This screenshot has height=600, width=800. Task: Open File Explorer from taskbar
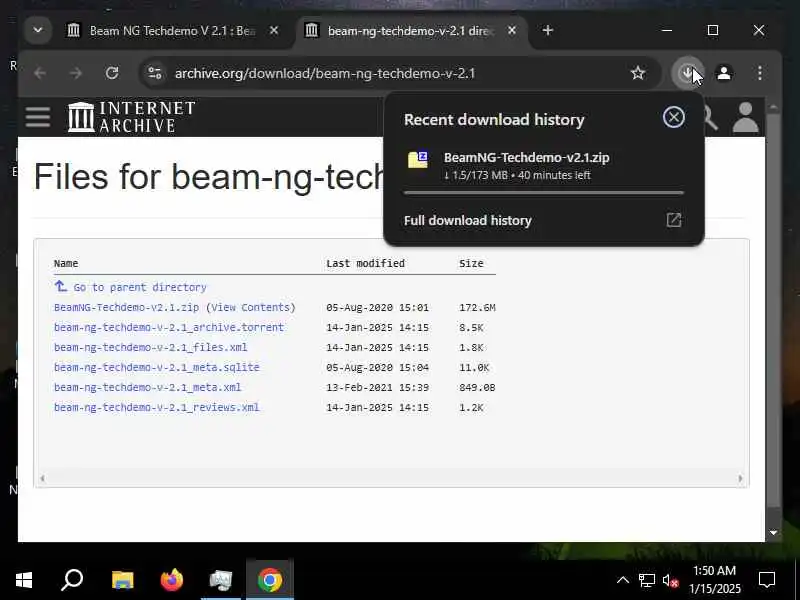click(122, 580)
